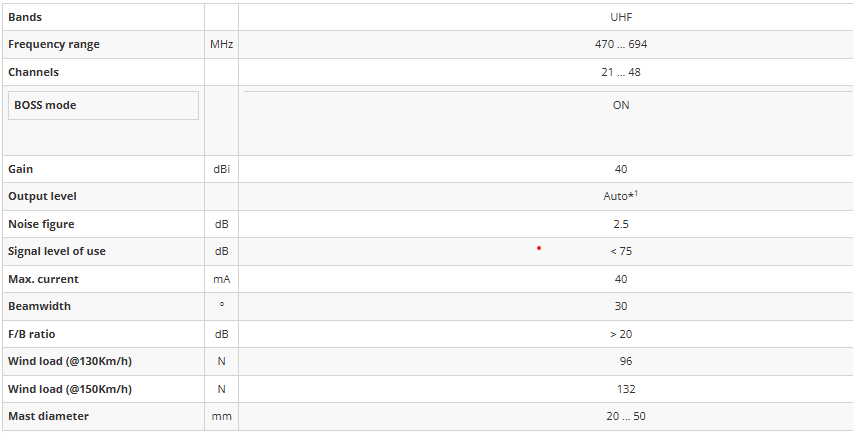The width and height of the screenshot is (853, 433).
Task: Click the 470 ... 694 frequency value
Action: pos(621,45)
